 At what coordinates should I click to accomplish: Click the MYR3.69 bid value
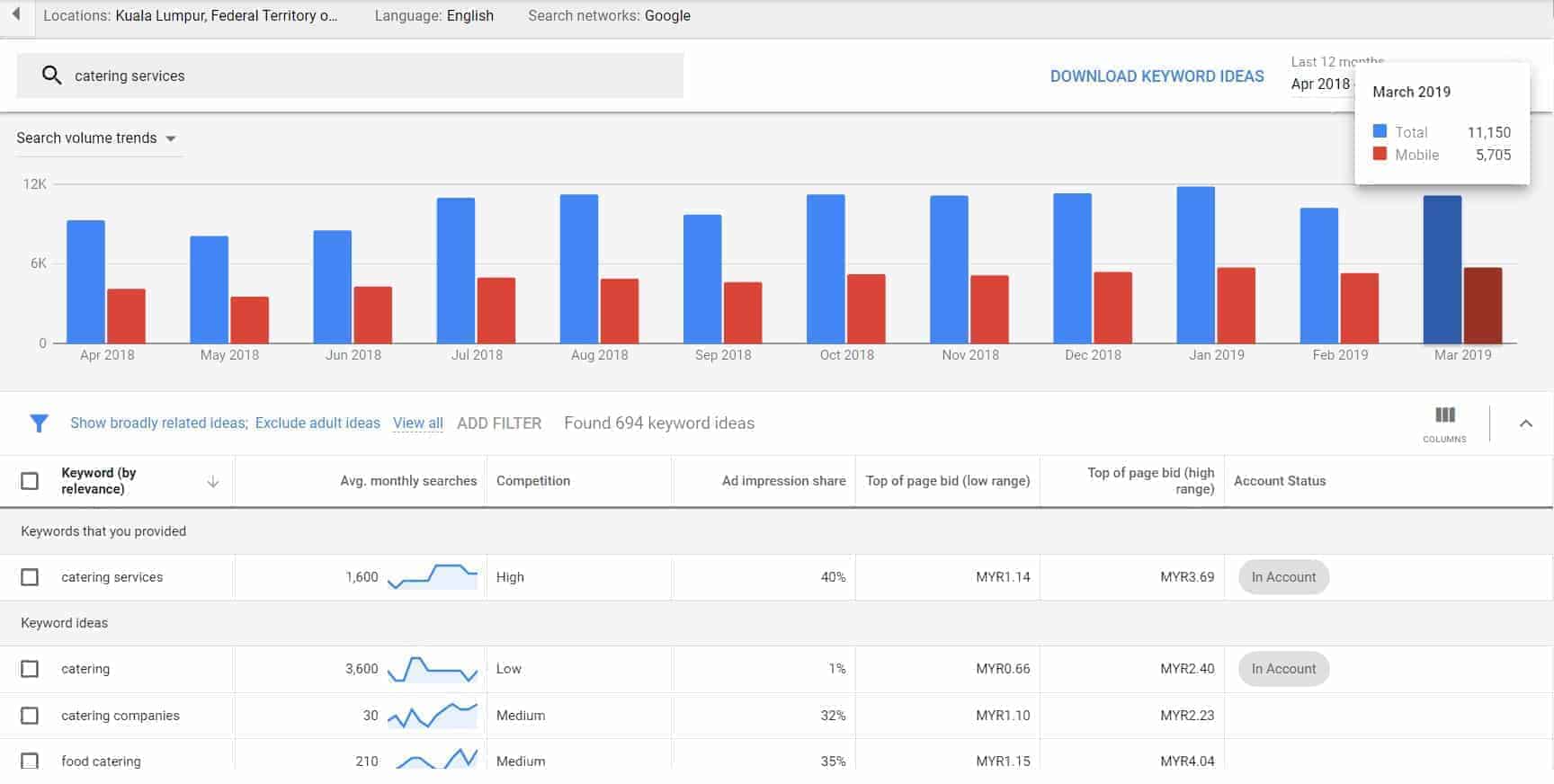pos(1187,577)
